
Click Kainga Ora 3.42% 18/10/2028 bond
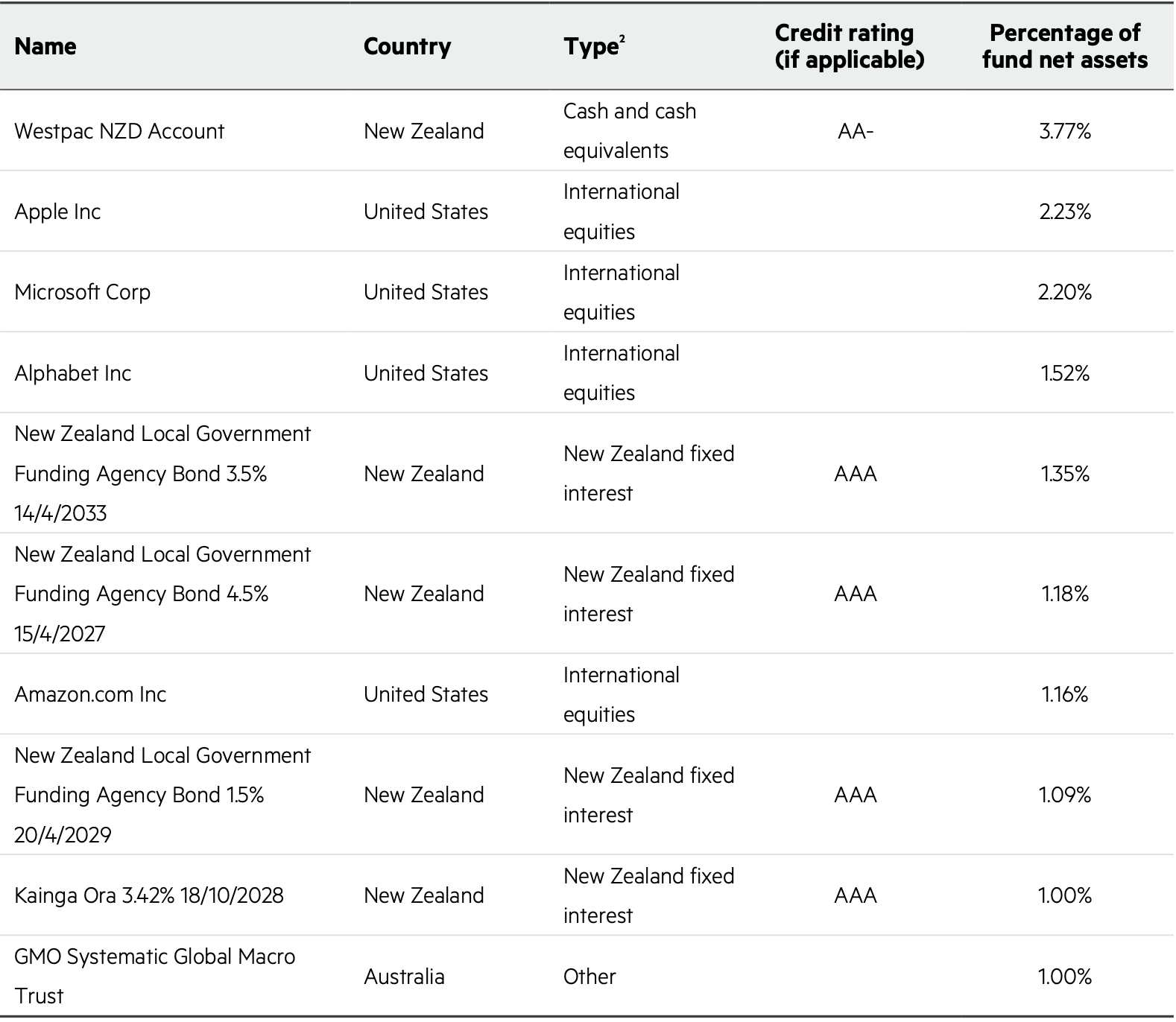[x=149, y=895]
